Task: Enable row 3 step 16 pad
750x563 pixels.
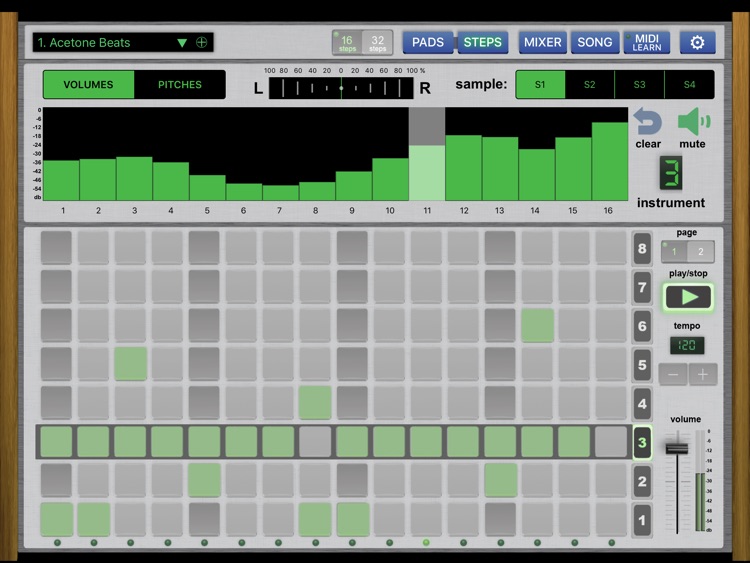Action: [x=611, y=442]
